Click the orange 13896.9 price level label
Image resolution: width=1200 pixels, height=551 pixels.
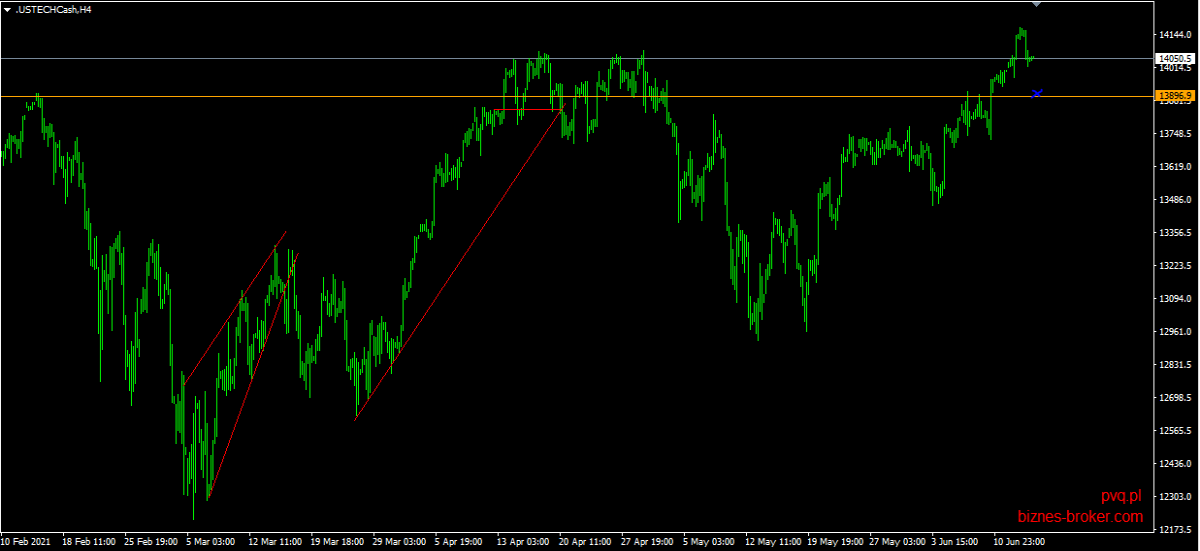1175,96
